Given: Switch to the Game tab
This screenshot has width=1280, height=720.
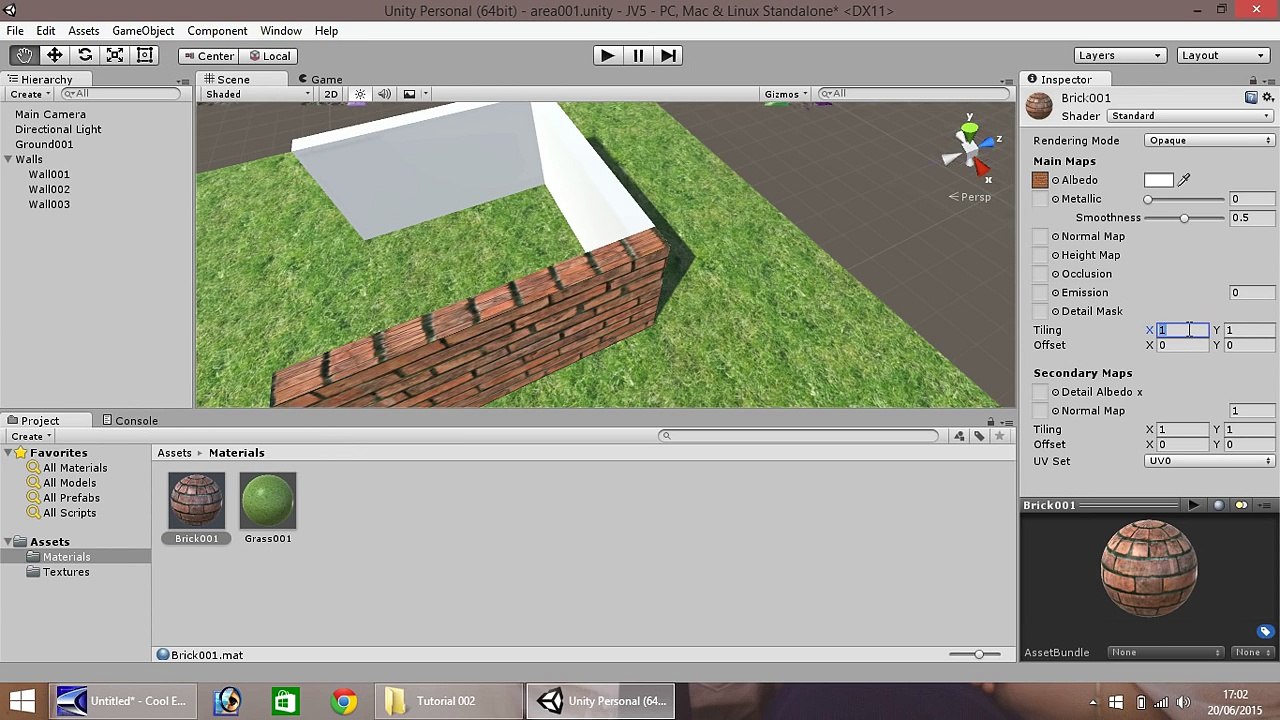Looking at the screenshot, I should [320, 80].
